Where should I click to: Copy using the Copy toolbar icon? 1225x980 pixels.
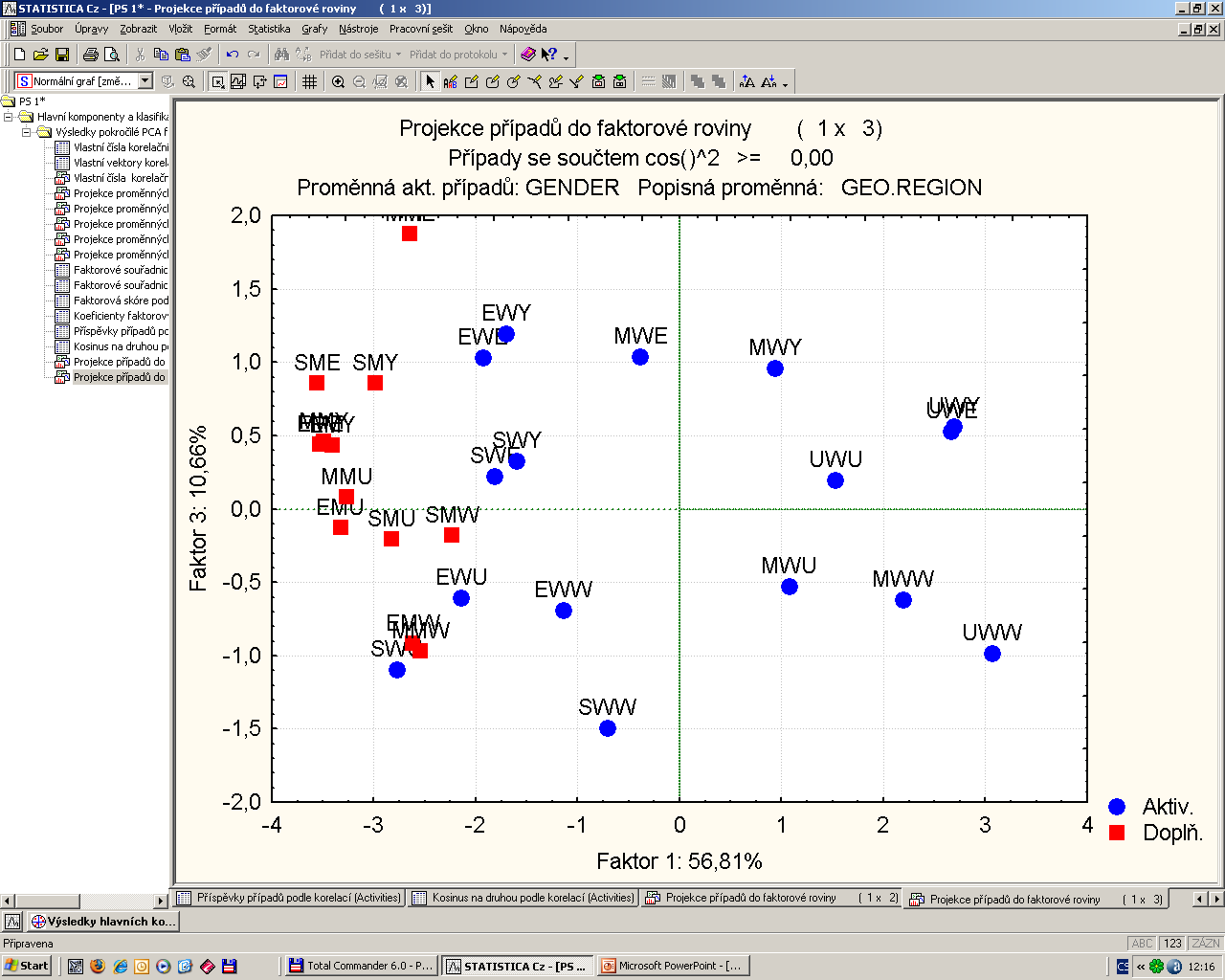coord(161,55)
